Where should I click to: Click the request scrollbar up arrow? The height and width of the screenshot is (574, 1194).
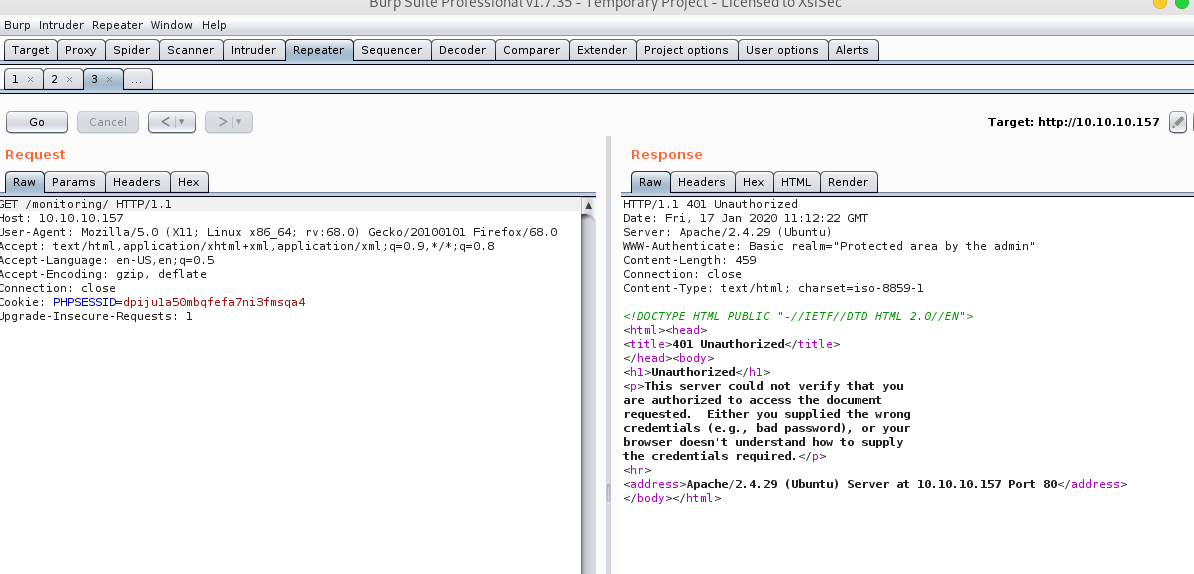point(588,206)
